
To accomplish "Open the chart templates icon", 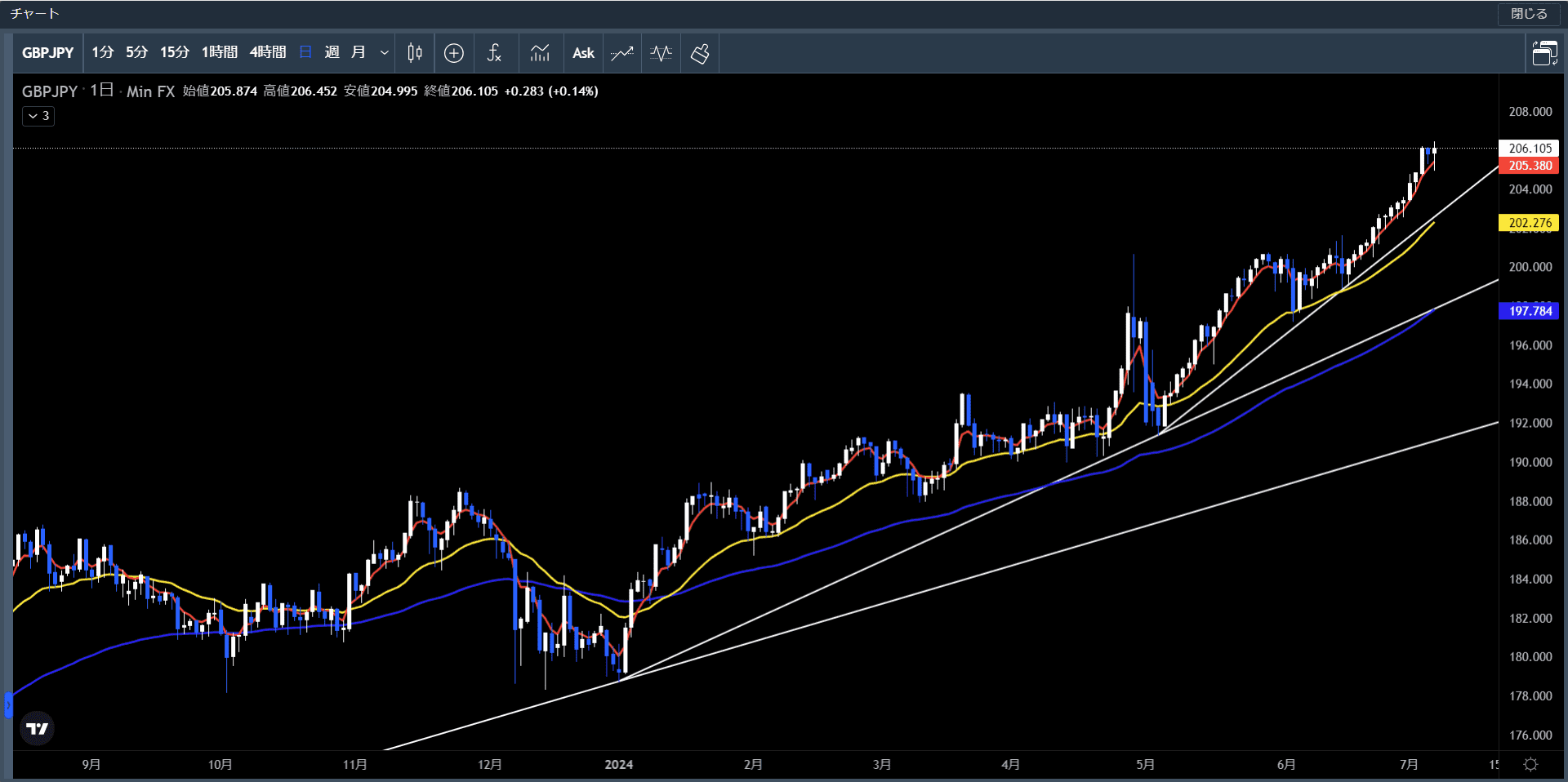I will point(540,53).
